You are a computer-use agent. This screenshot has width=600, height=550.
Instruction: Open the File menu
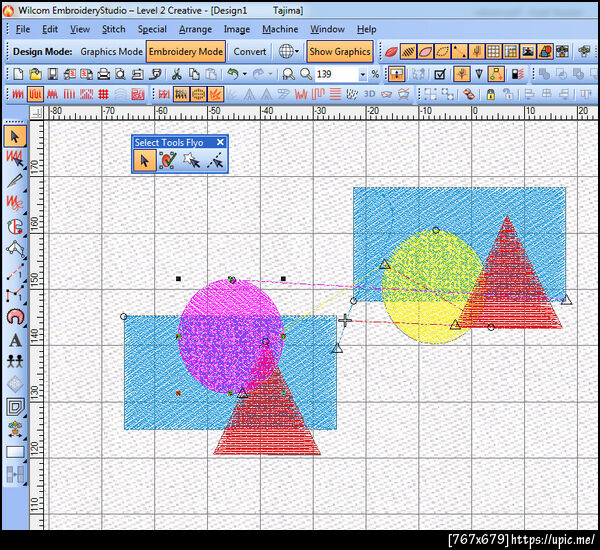click(x=23, y=29)
